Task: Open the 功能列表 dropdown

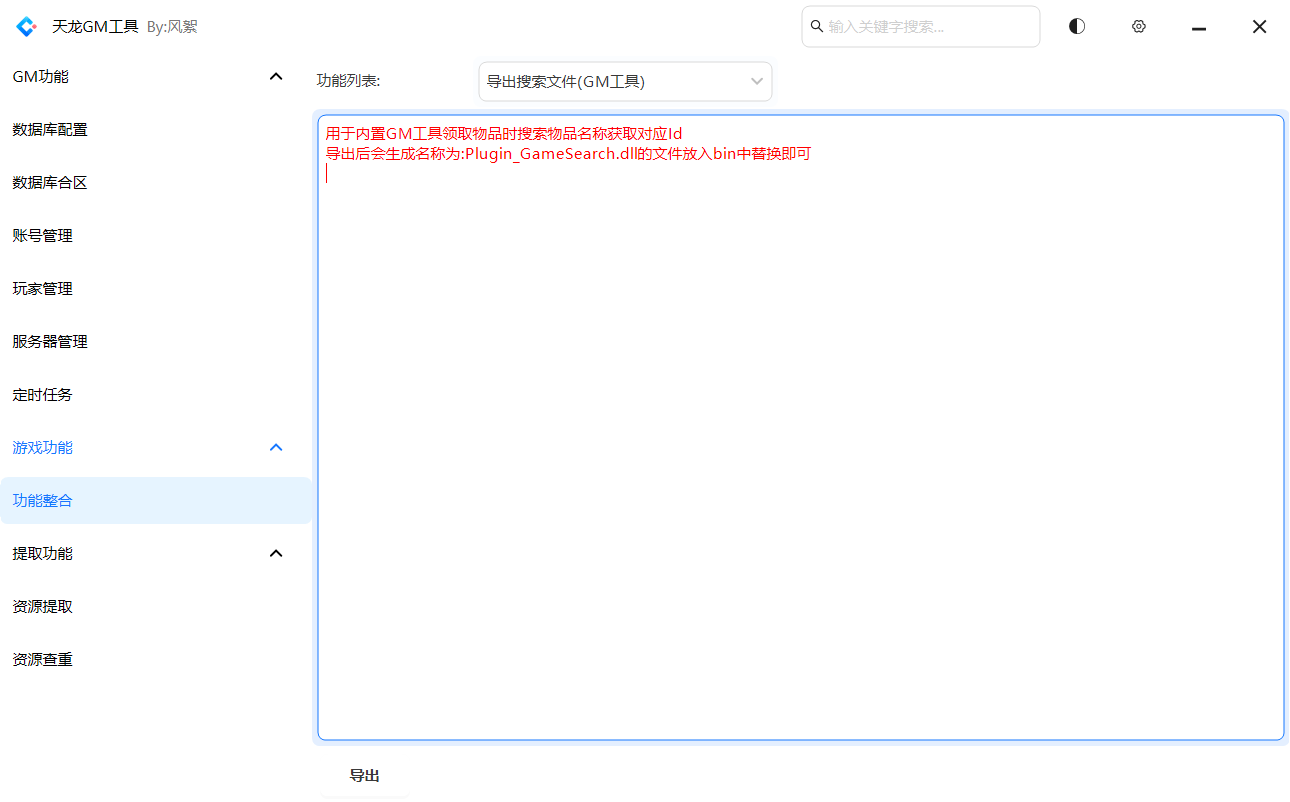Action: [x=625, y=82]
